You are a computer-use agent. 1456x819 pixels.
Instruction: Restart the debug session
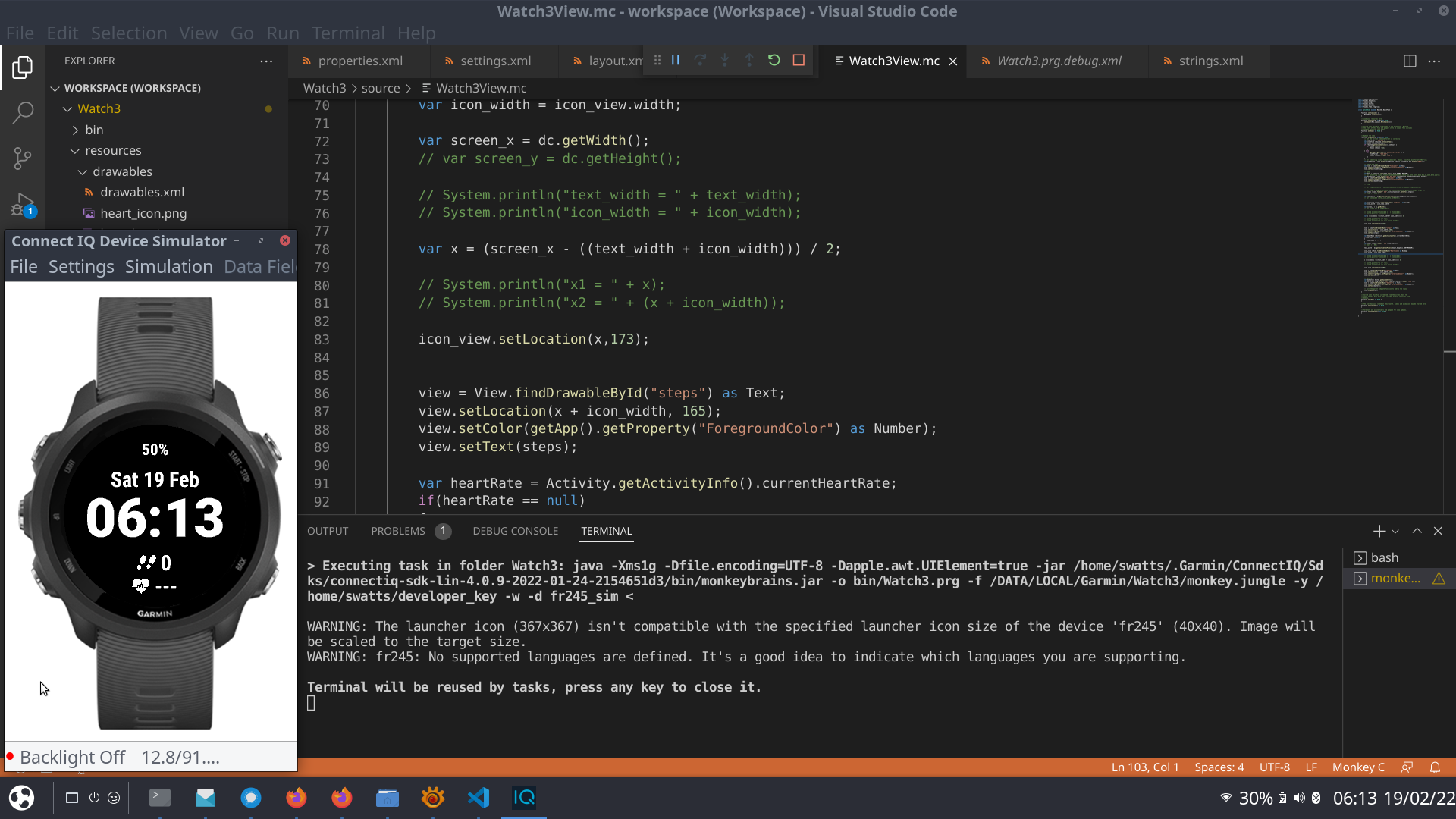coord(773,61)
